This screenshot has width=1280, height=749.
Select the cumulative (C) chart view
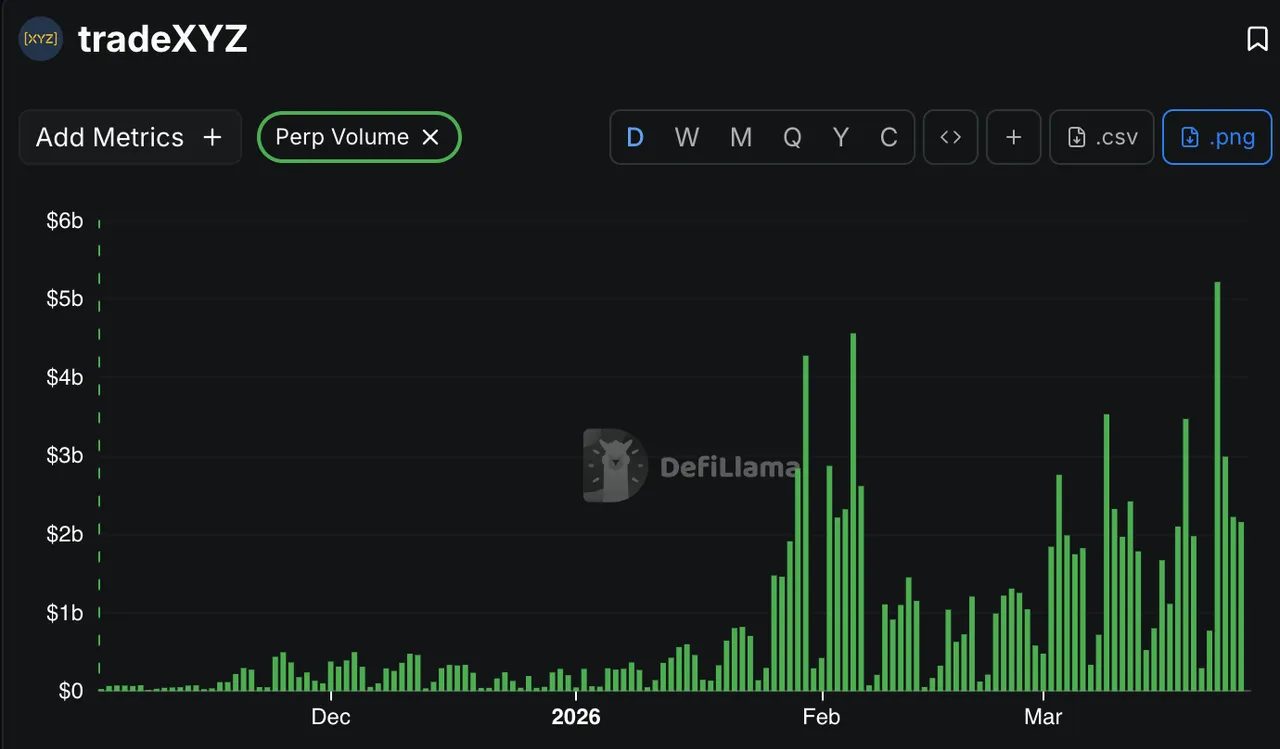888,137
